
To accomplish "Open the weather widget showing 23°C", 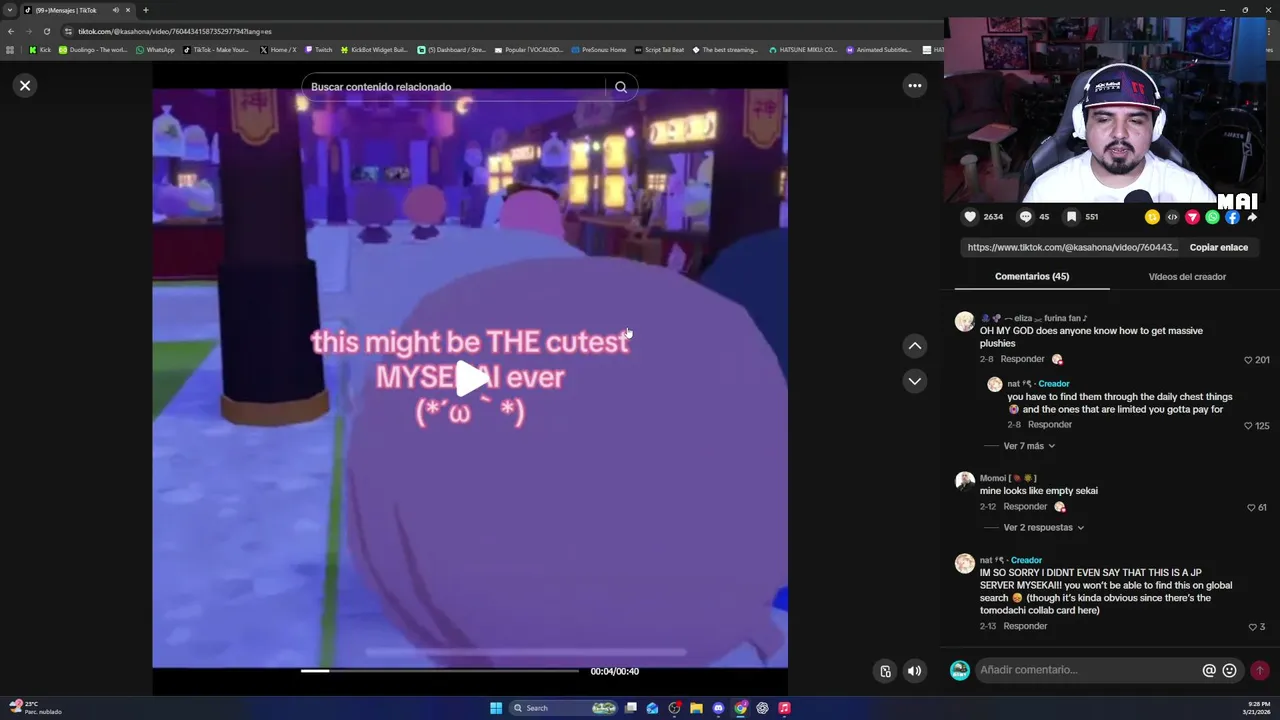I will coord(36,708).
